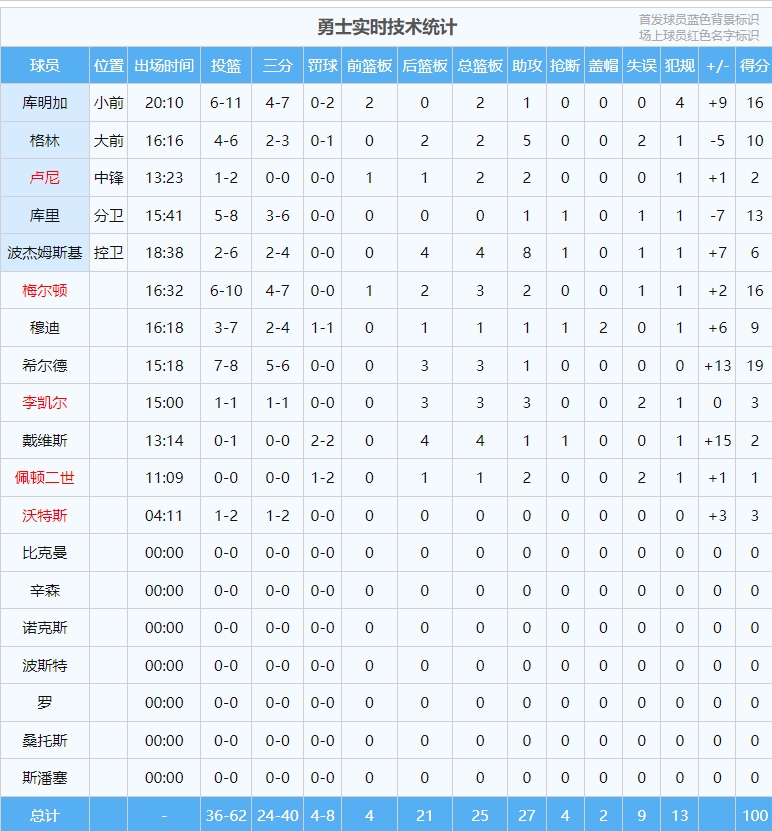Click the title 勇士实时技术统计

click(386, 27)
